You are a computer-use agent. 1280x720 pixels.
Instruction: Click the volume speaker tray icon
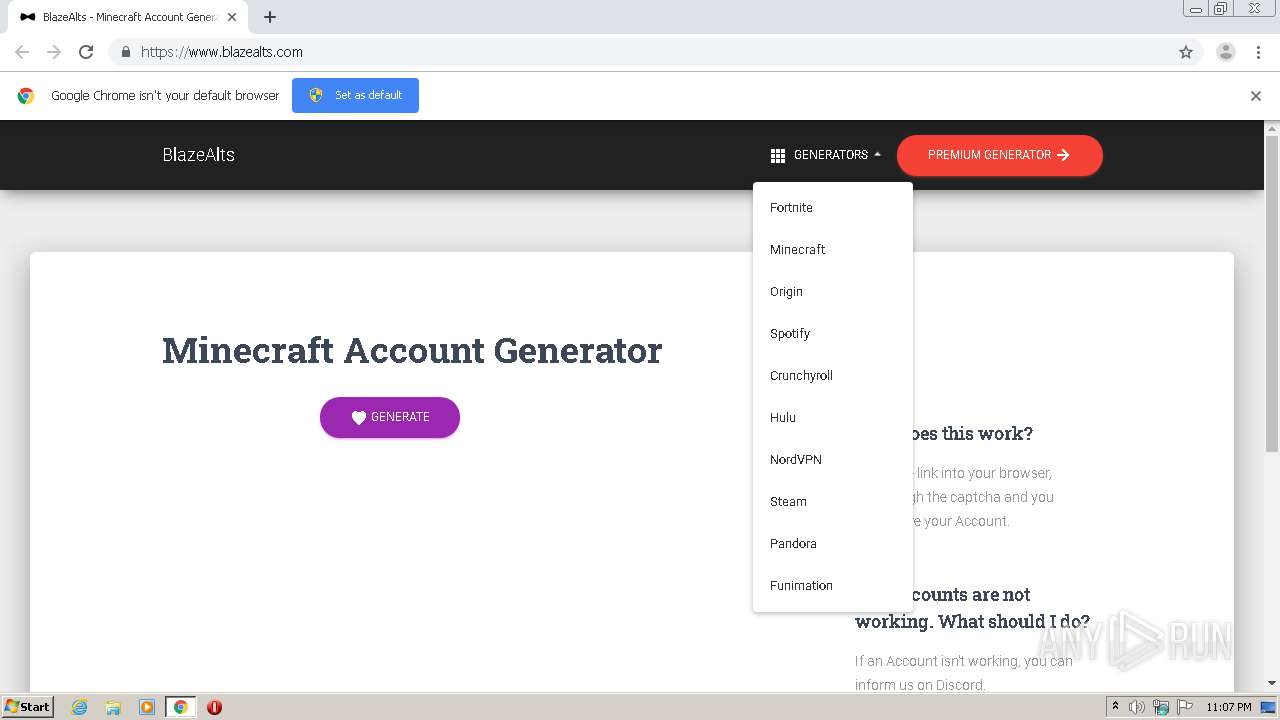1137,707
